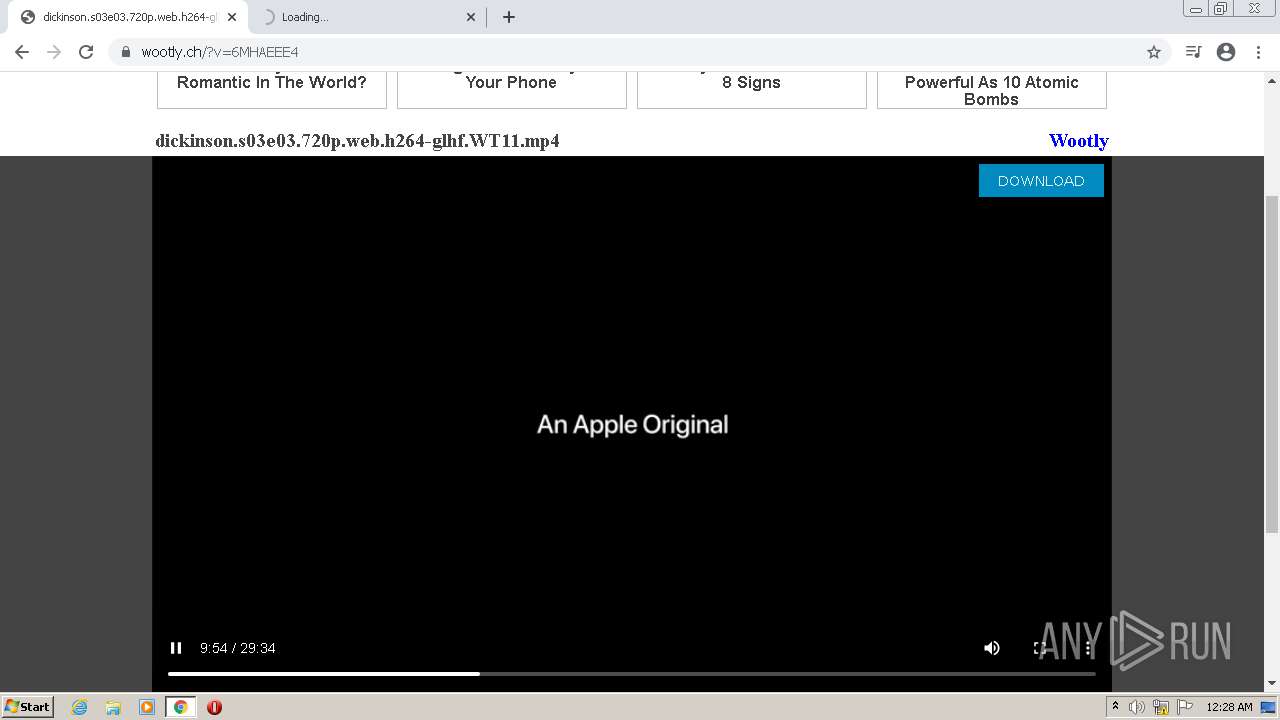Open 'Romantic In The World?' ad card

[x=272, y=89]
